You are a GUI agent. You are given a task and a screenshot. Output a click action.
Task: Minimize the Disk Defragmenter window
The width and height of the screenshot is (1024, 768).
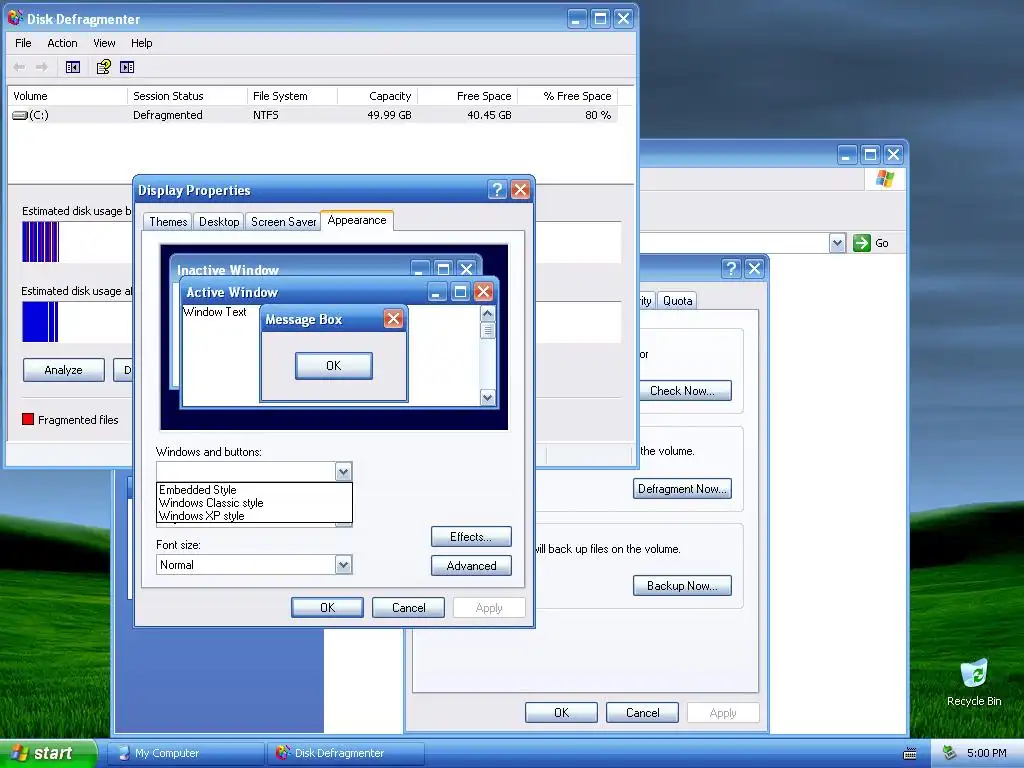(x=577, y=18)
